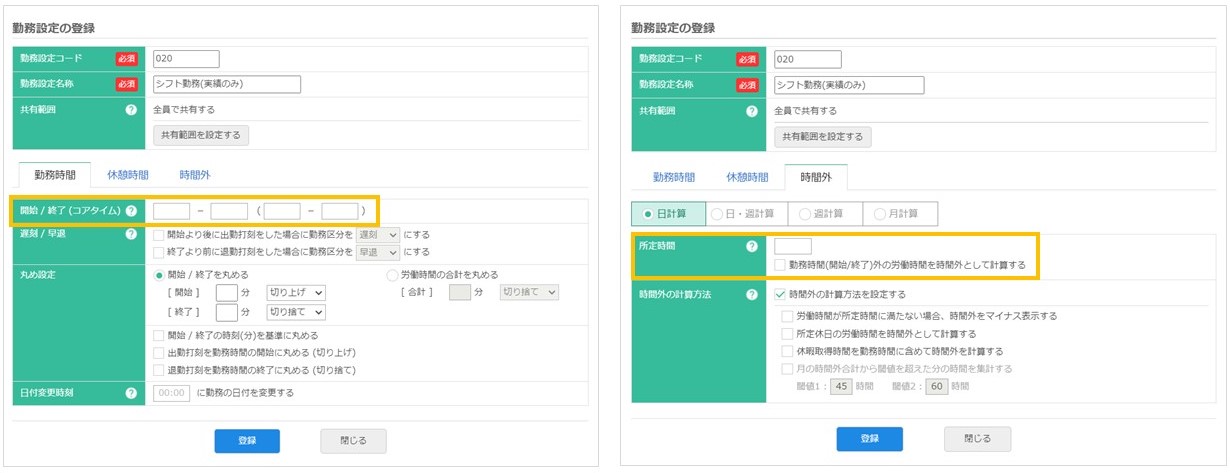Image resolution: width=1230 pixels, height=473 pixels.
Task: Click 閉じる button in right dialog
Action: (977, 439)
